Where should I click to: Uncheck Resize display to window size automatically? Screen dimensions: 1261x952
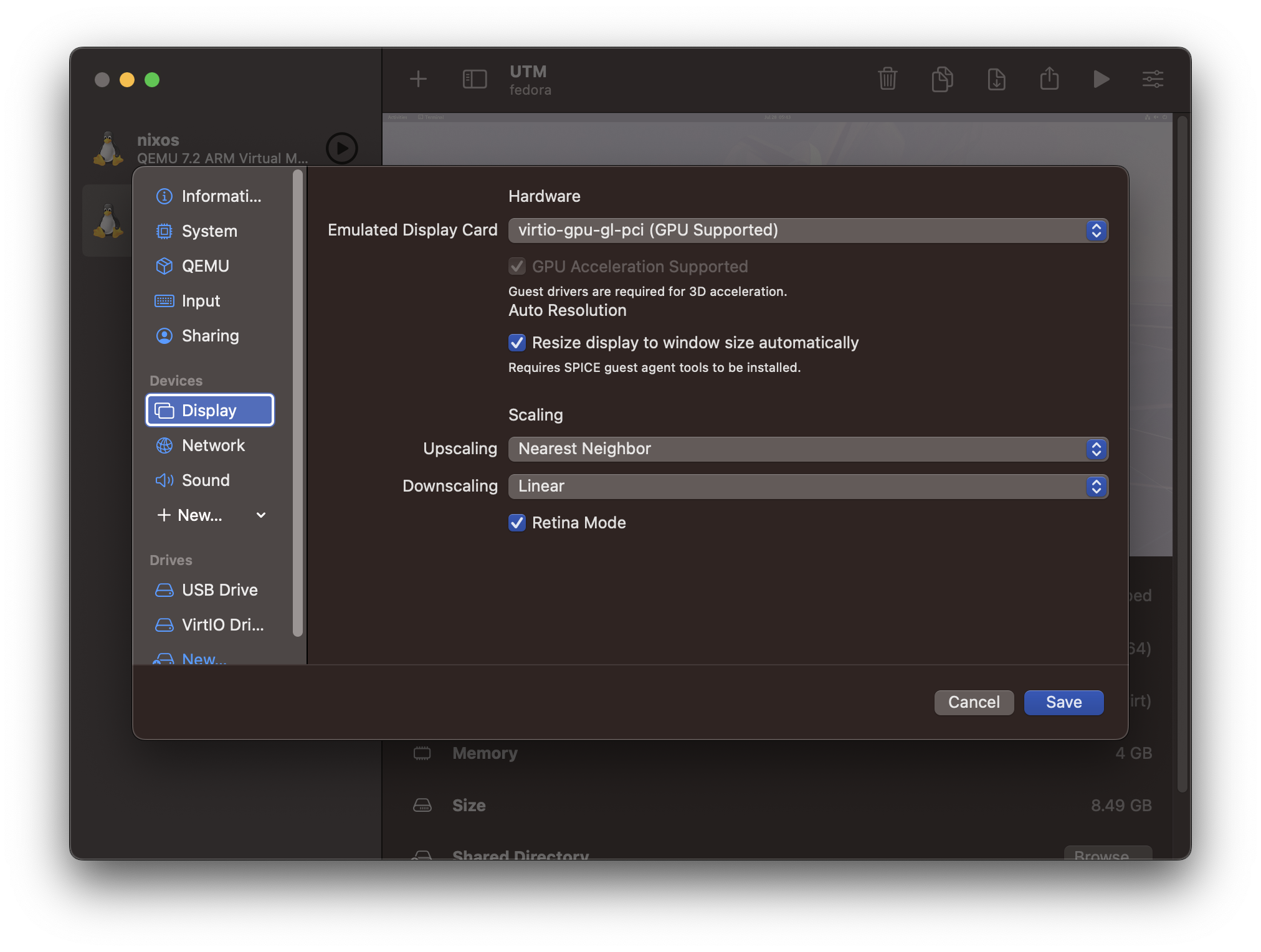point(517,343)
